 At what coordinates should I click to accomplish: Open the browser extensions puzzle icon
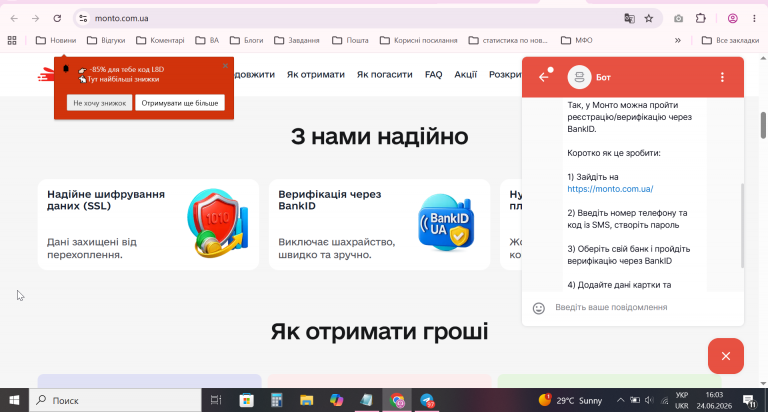click(700, 19)
